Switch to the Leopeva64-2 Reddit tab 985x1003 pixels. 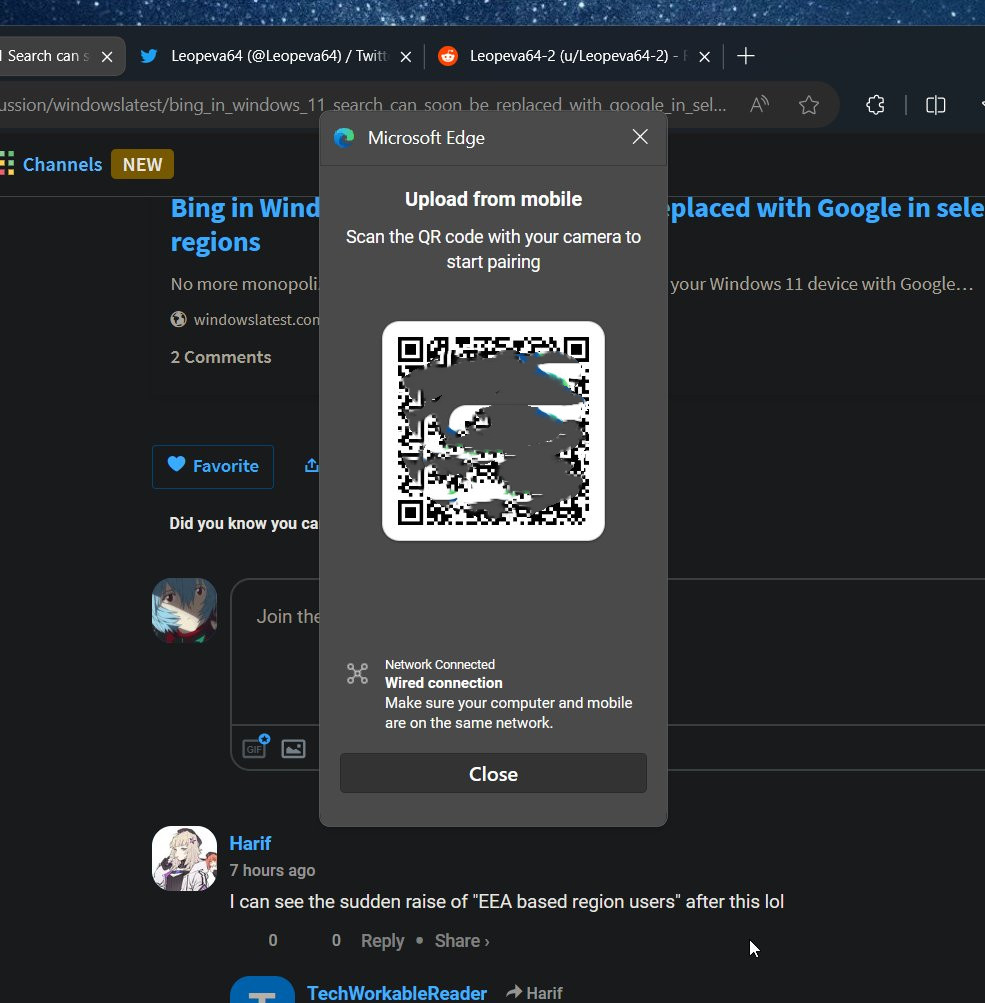click(574, 56)
